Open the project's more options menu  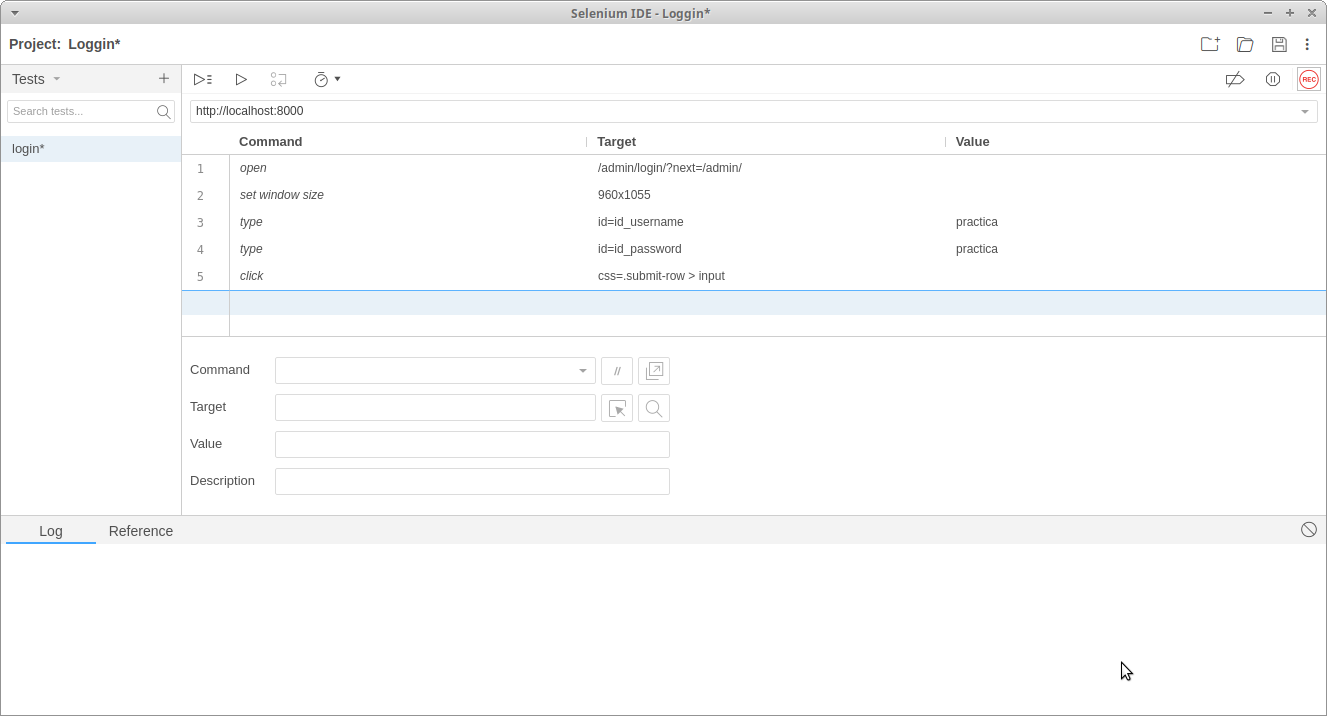coord(1307,44)
